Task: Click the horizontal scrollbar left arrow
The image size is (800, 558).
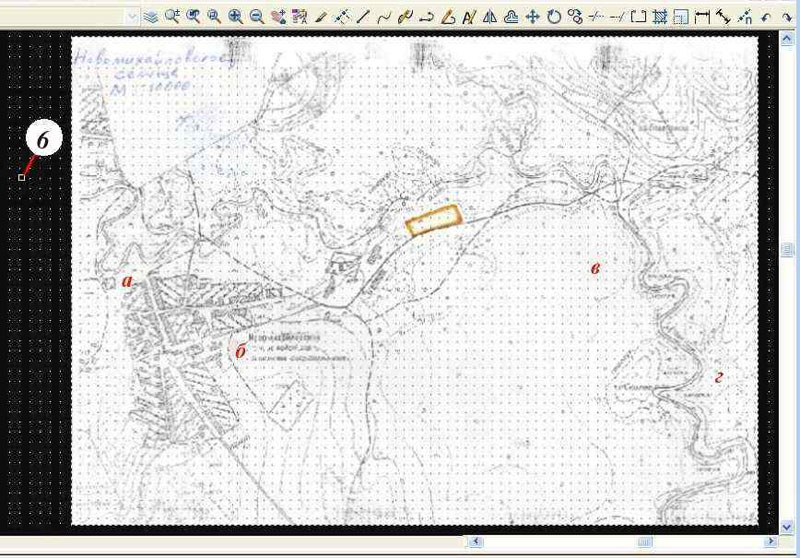Action: click(x=476, y=541)
